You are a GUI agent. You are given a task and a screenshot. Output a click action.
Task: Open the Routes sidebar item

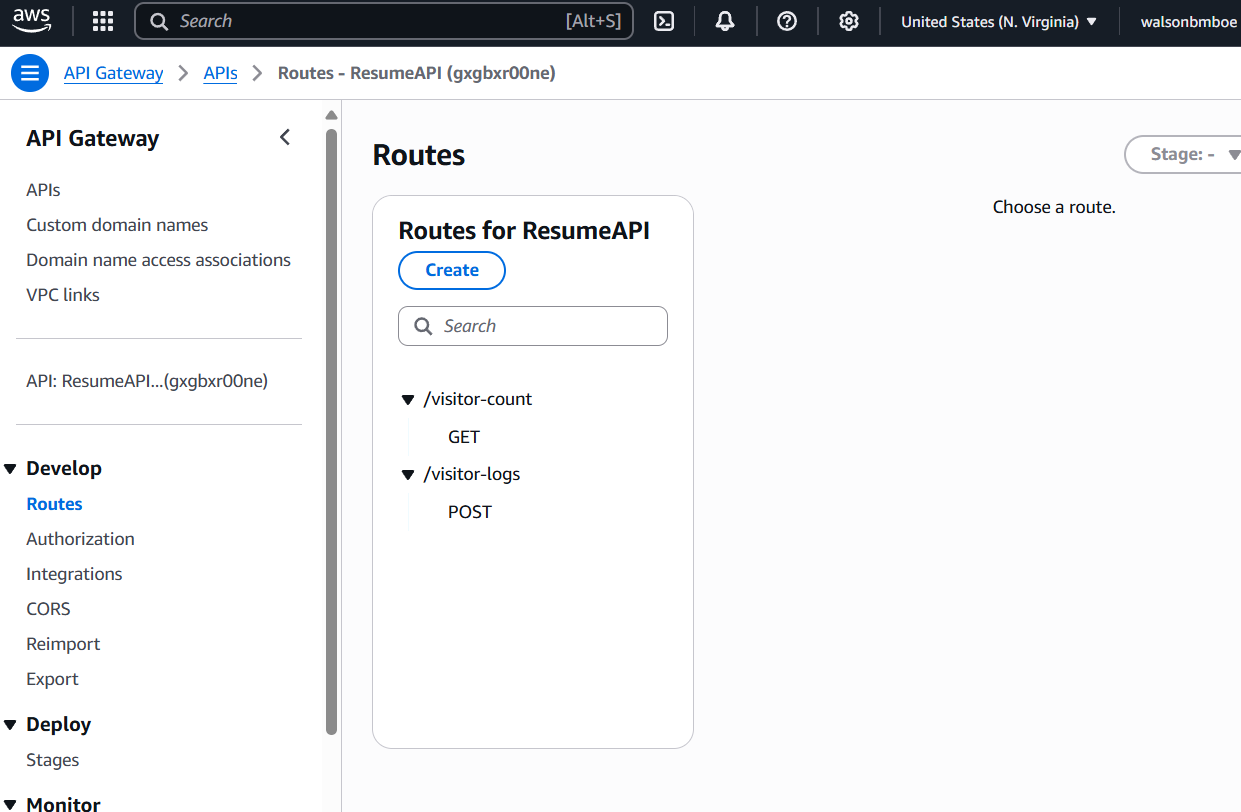pos(54,504)
